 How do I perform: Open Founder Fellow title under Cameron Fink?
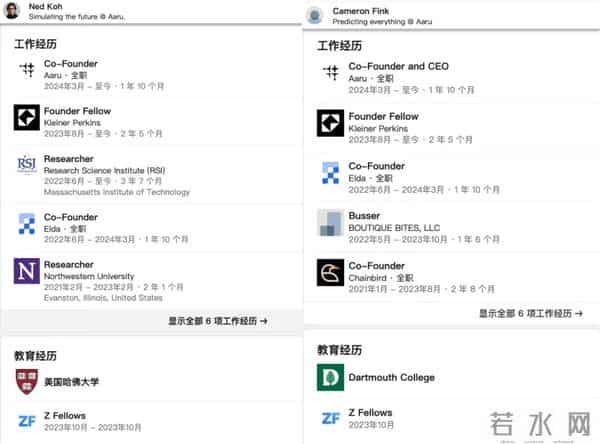tap(383, 116)
